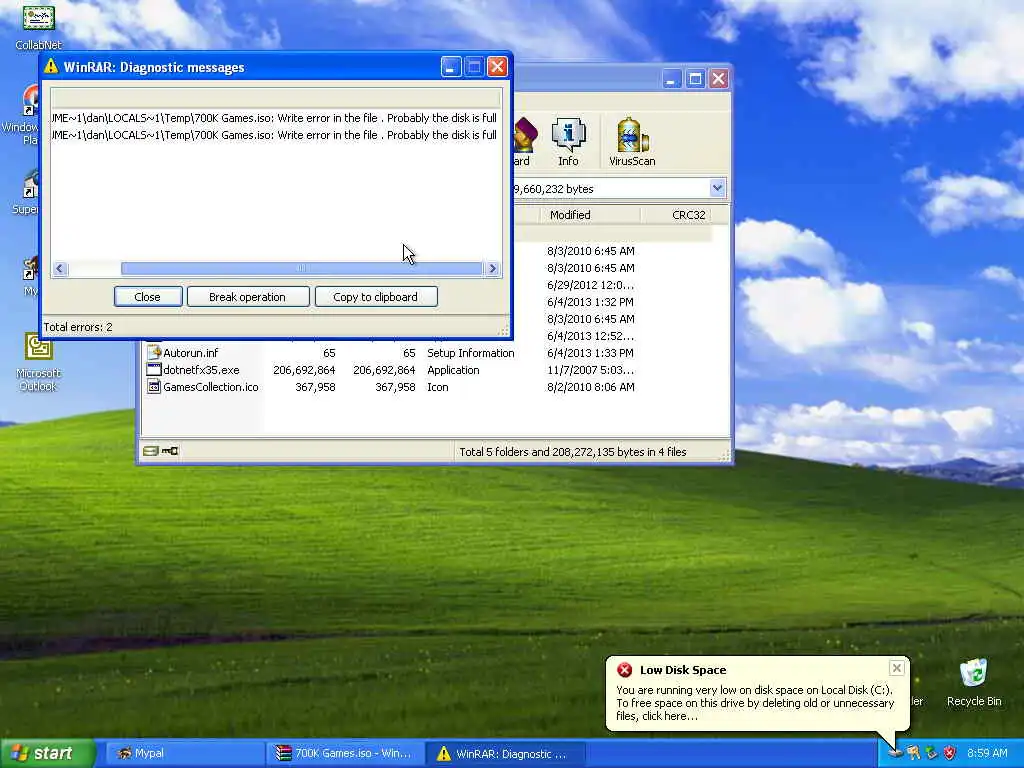Select the Microsoft Outlook desktop icon
This screenshot has width=1024, height=768.
(x=39, y=362)
